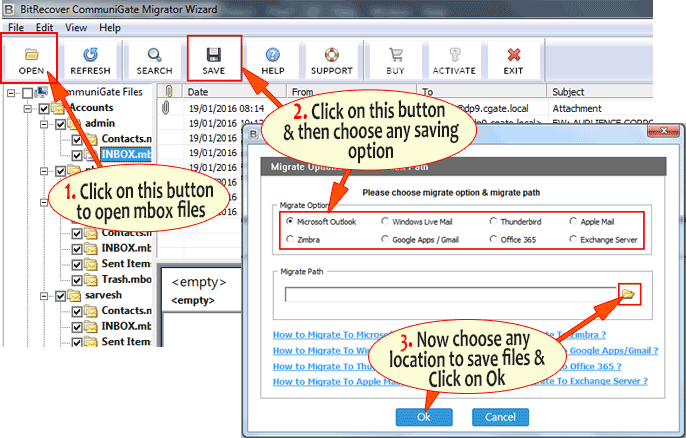
Task: Click the attachment paperclip column header
Action: pos(168,91)
